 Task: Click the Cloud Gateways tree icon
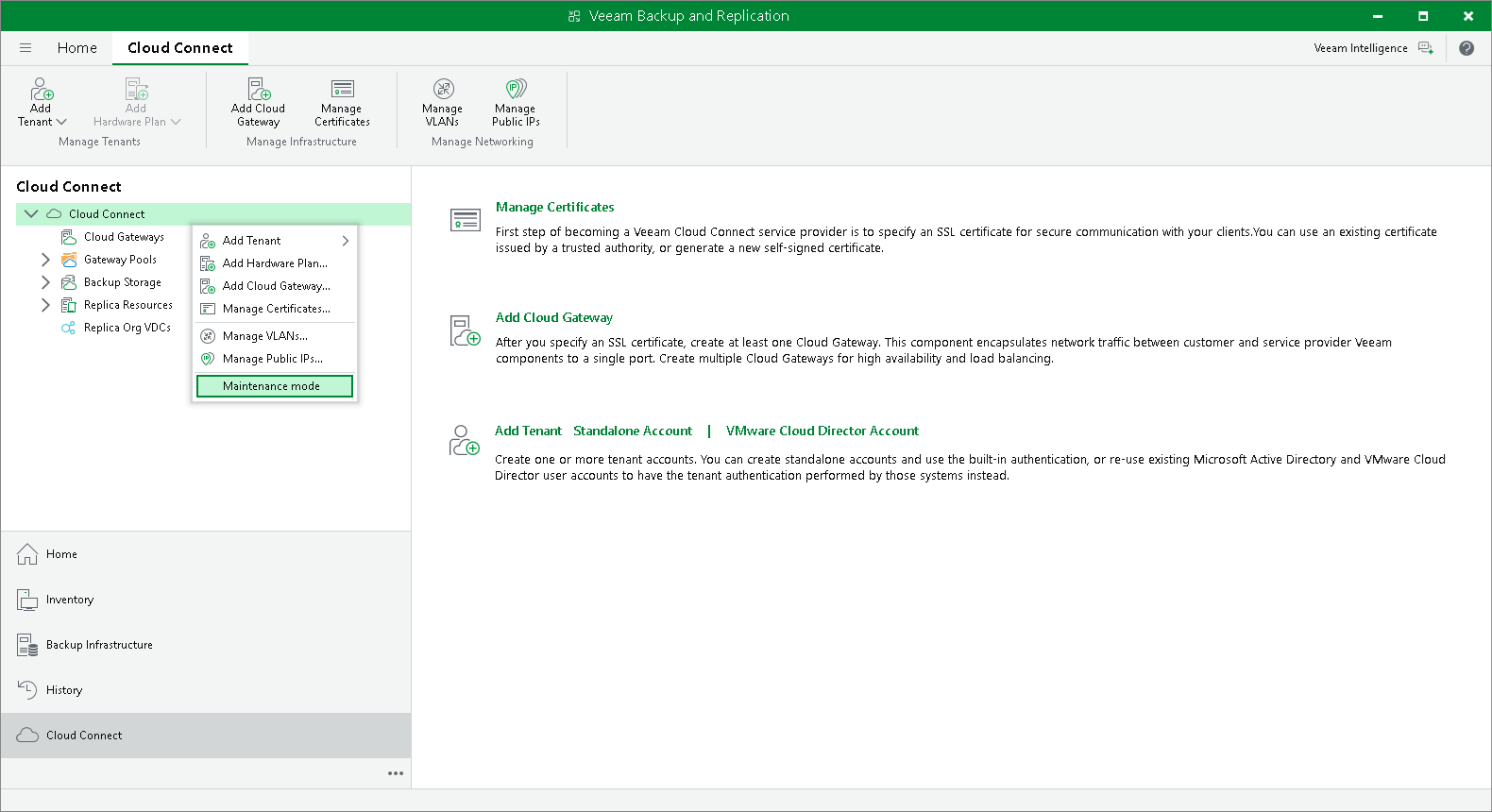point(69,237)
